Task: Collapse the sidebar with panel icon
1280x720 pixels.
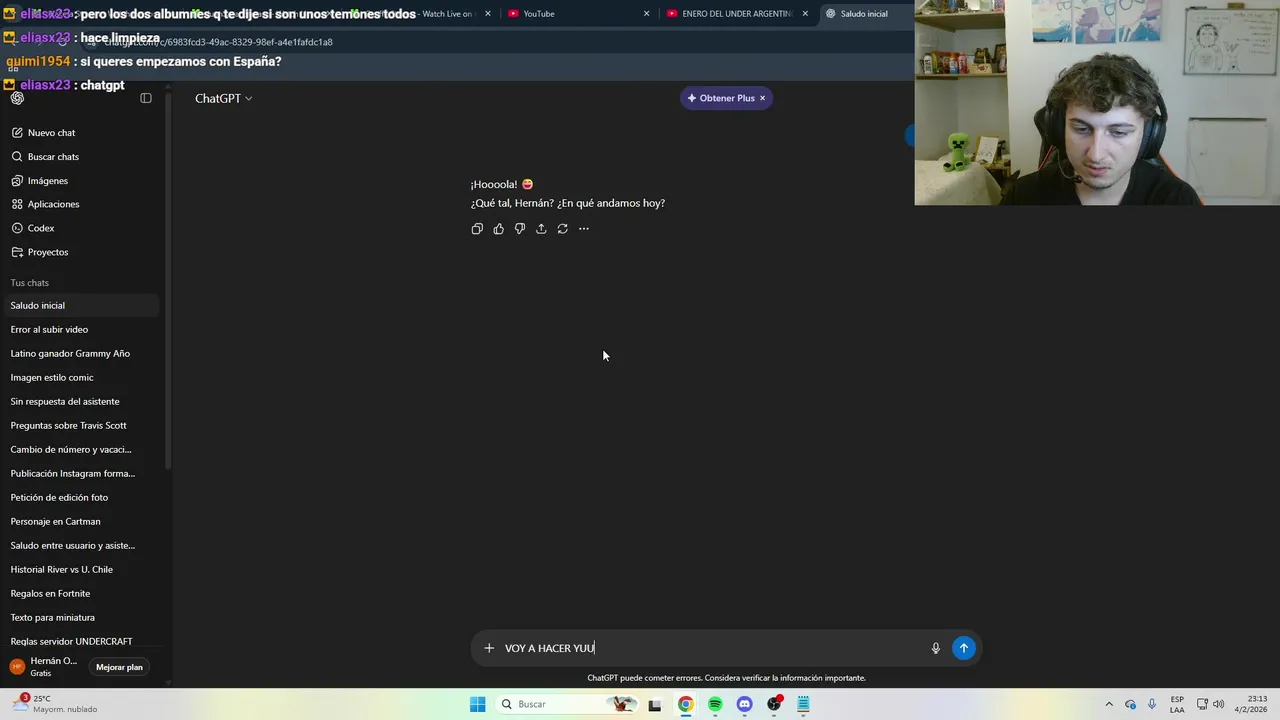Action: pos(146,98)
